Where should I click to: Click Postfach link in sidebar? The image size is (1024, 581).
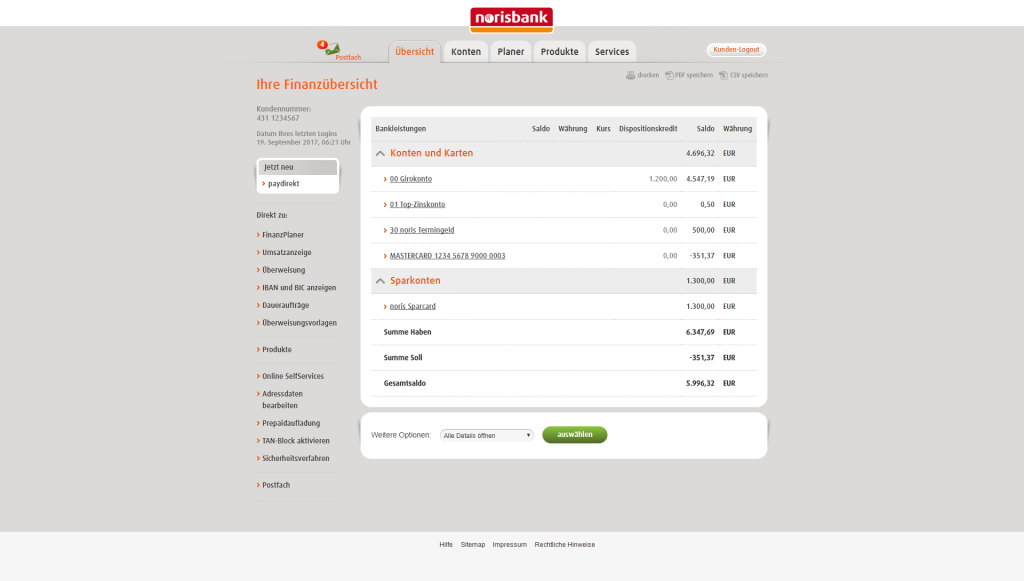(276, 486)
